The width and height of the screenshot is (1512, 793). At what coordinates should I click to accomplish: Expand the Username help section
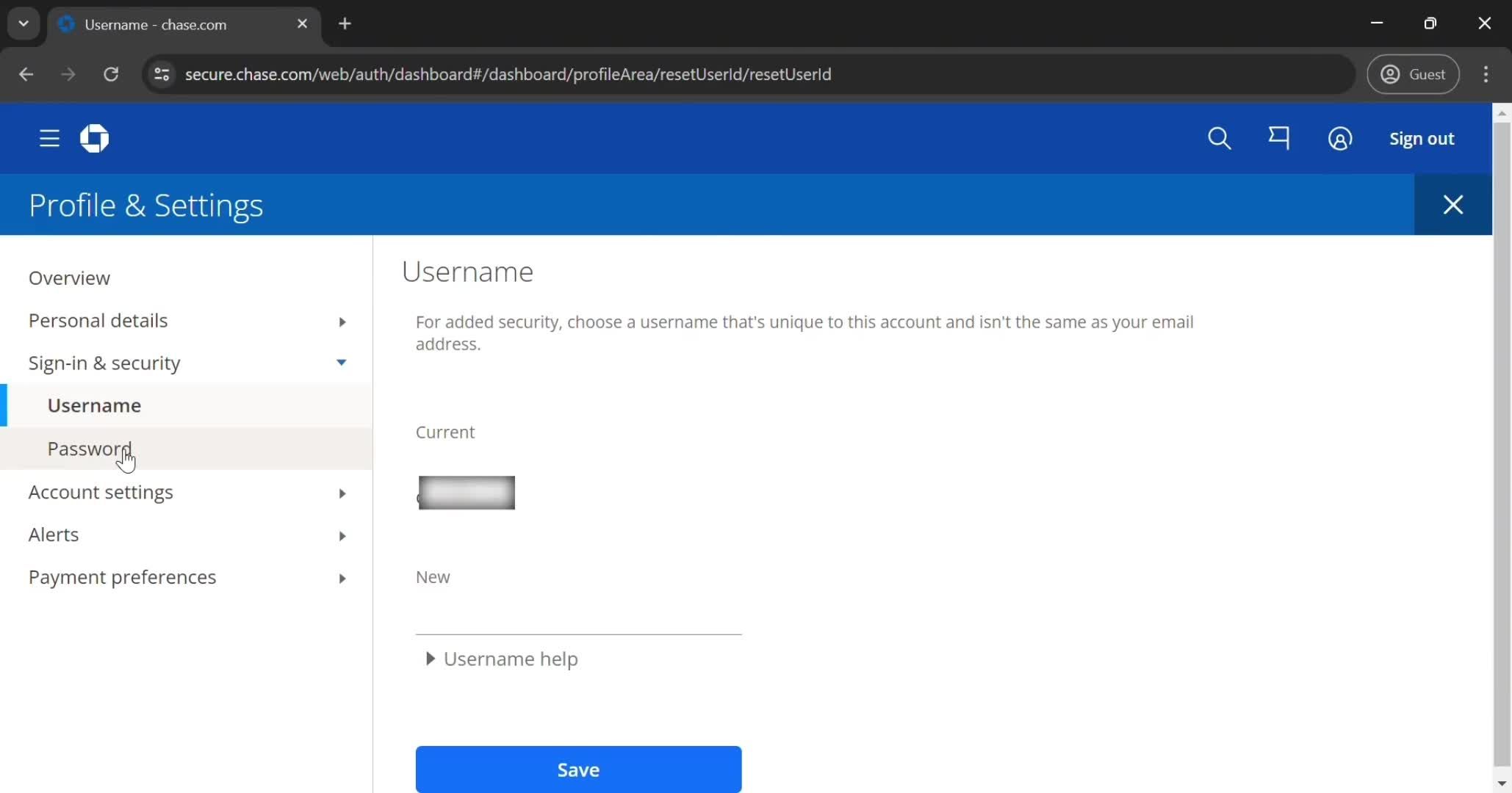point(502,658)
